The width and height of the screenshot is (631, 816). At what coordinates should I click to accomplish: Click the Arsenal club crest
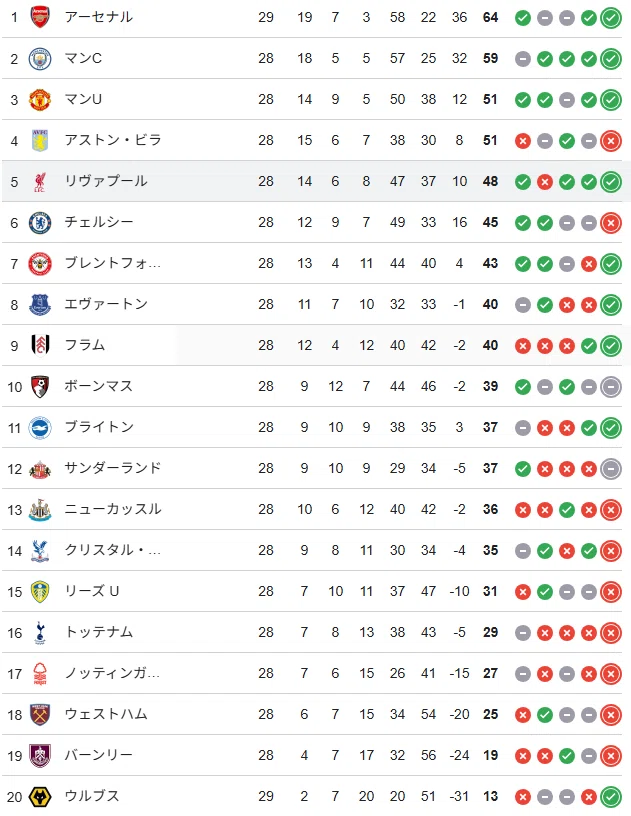point(40,17)
